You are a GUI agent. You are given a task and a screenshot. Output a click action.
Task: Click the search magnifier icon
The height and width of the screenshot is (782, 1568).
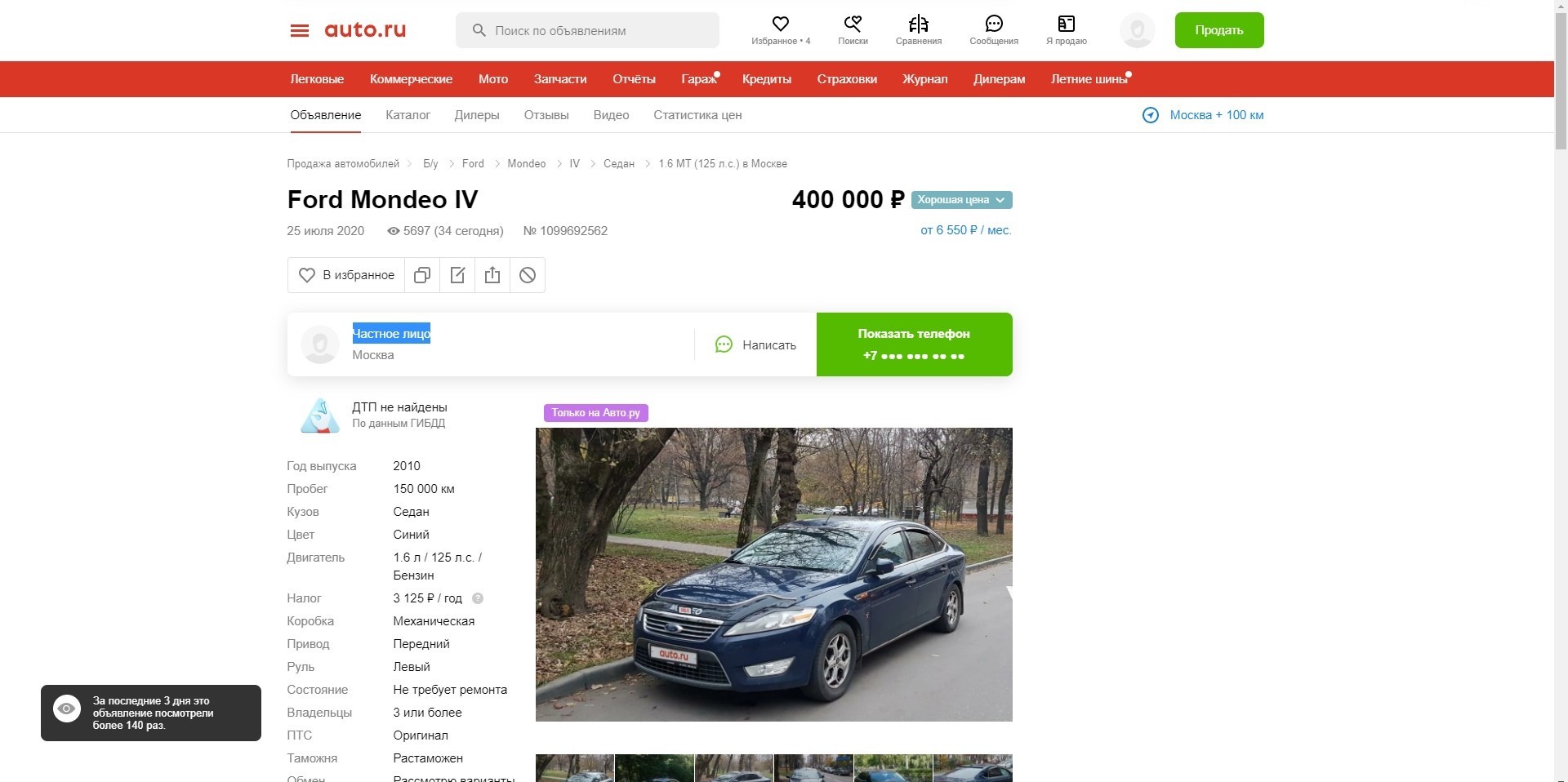479,30
